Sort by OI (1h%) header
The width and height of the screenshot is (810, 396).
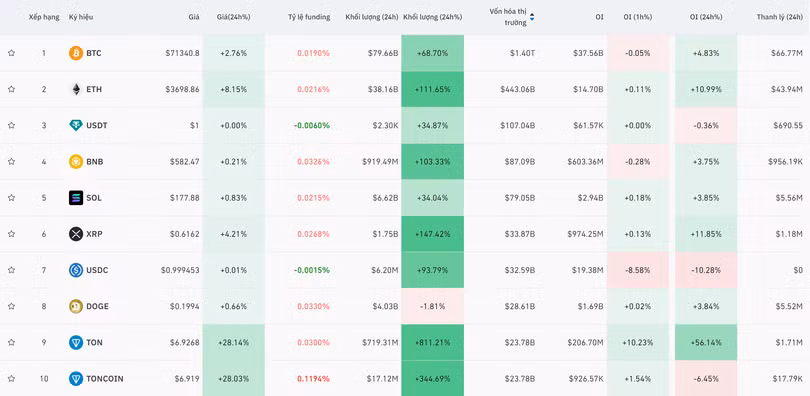pos(637,17)
